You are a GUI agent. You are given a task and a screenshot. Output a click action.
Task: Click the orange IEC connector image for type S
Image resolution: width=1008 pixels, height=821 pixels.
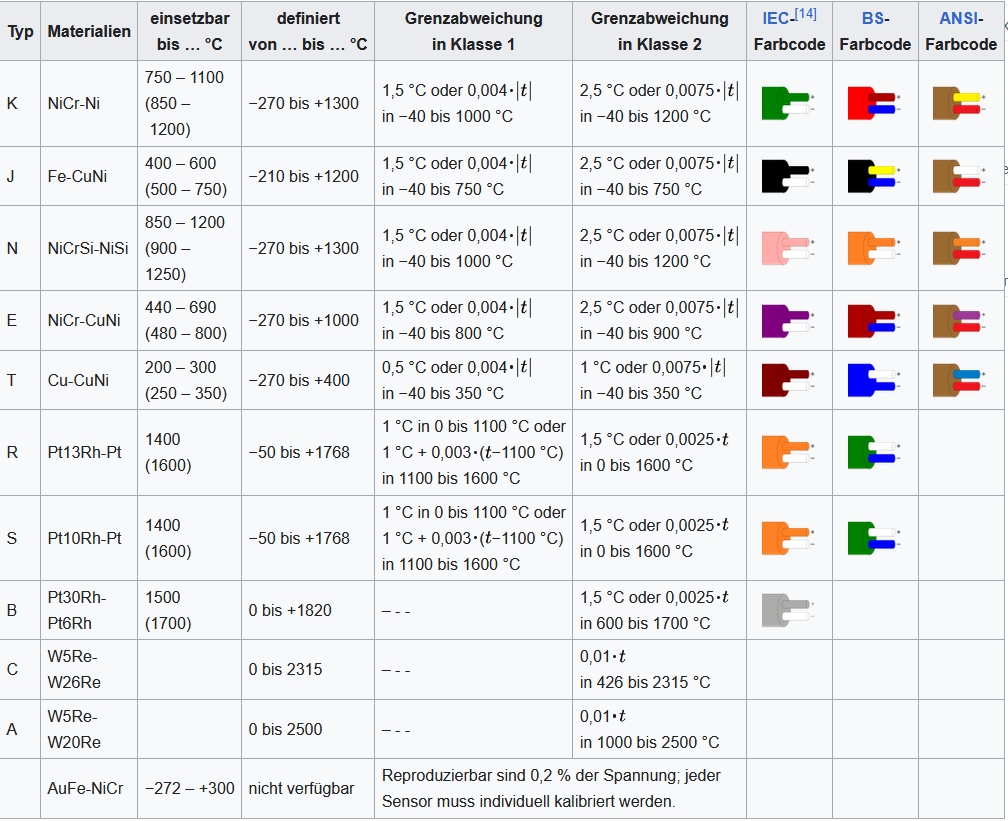click(x=788, y=538)
